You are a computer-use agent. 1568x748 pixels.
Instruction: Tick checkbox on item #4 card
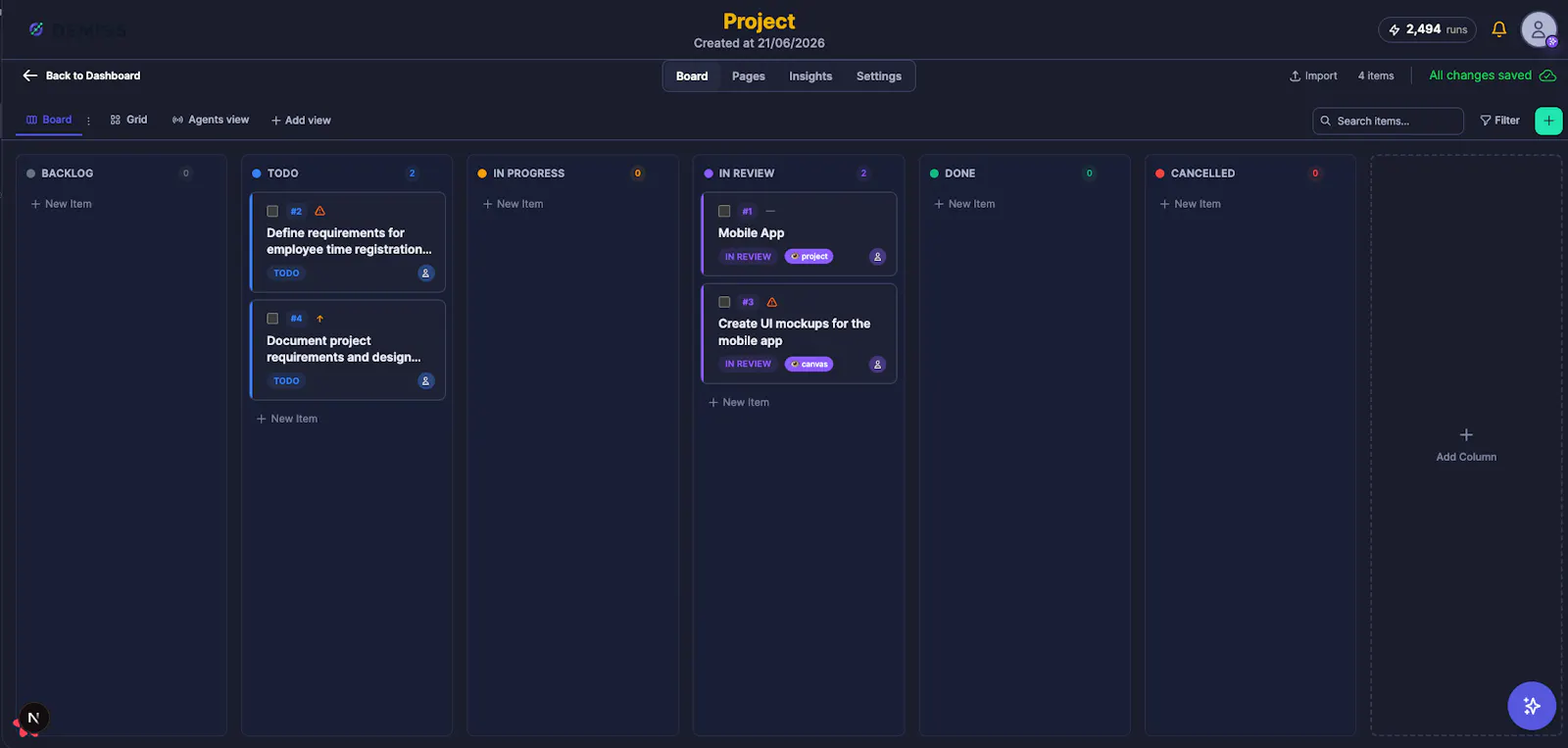tap(272, 319)
